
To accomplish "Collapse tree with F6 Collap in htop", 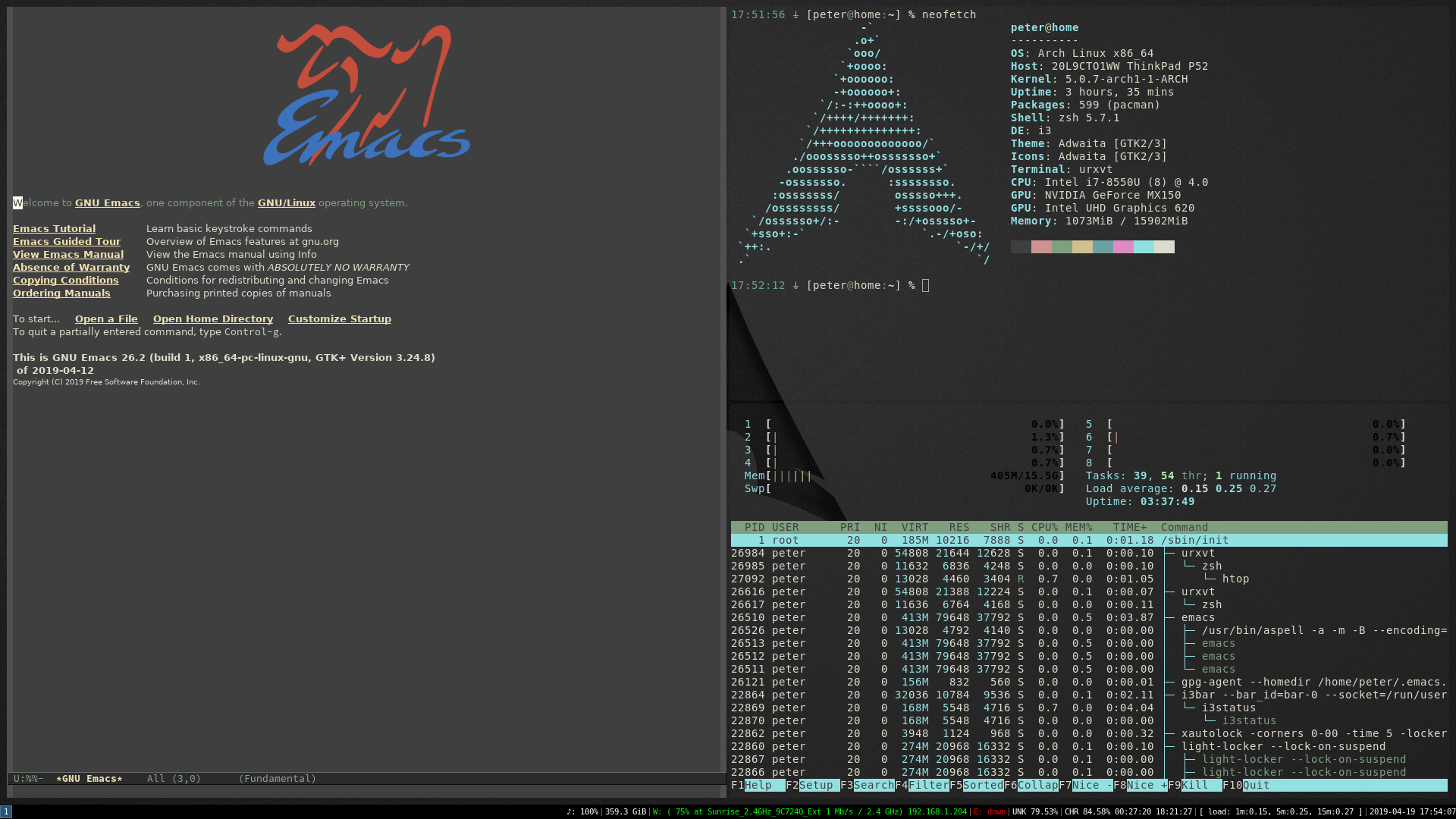I will tap(1037, 785).
